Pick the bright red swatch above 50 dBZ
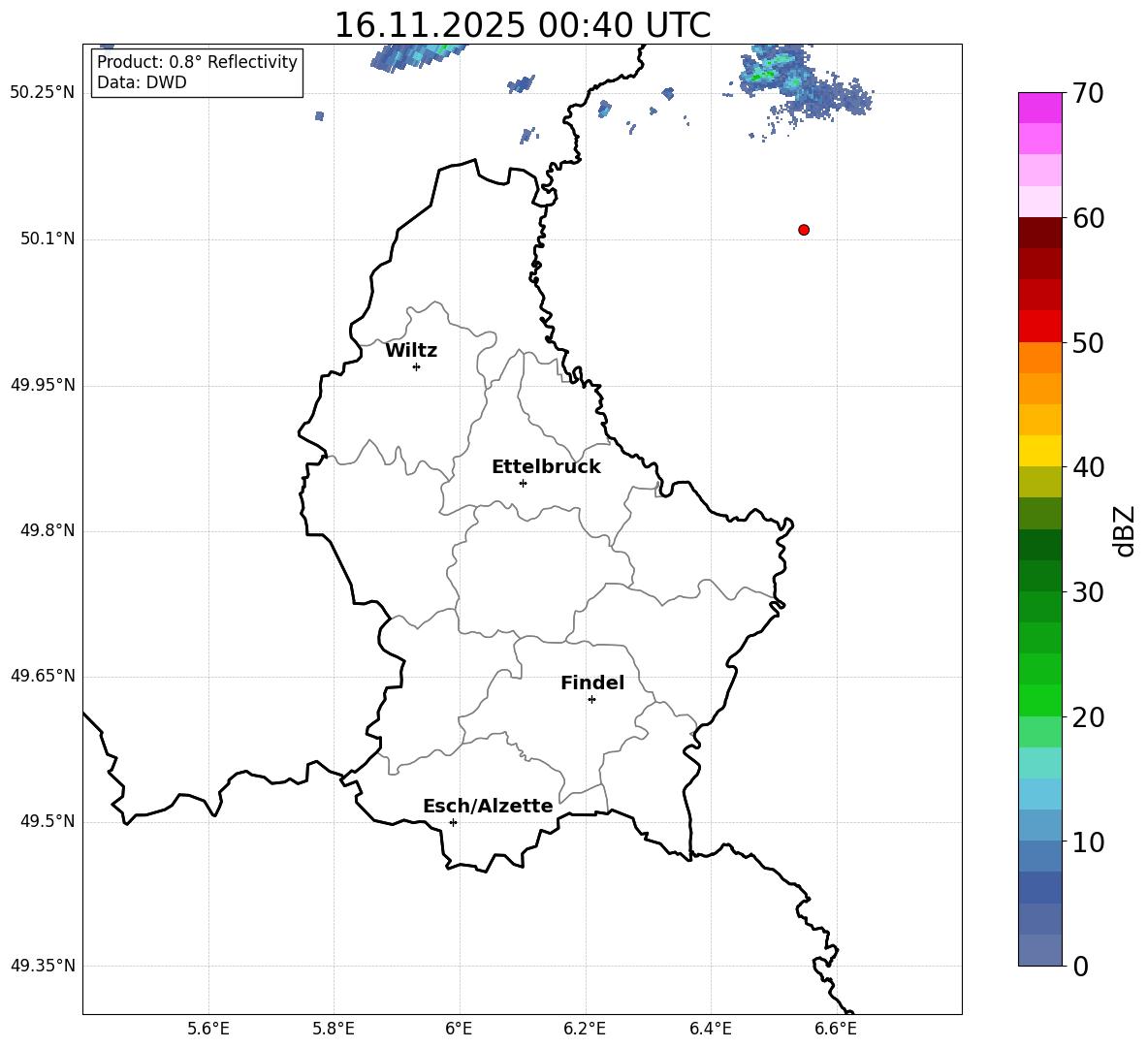This screenshot has width=1148, height=1048. point(1040,327)
